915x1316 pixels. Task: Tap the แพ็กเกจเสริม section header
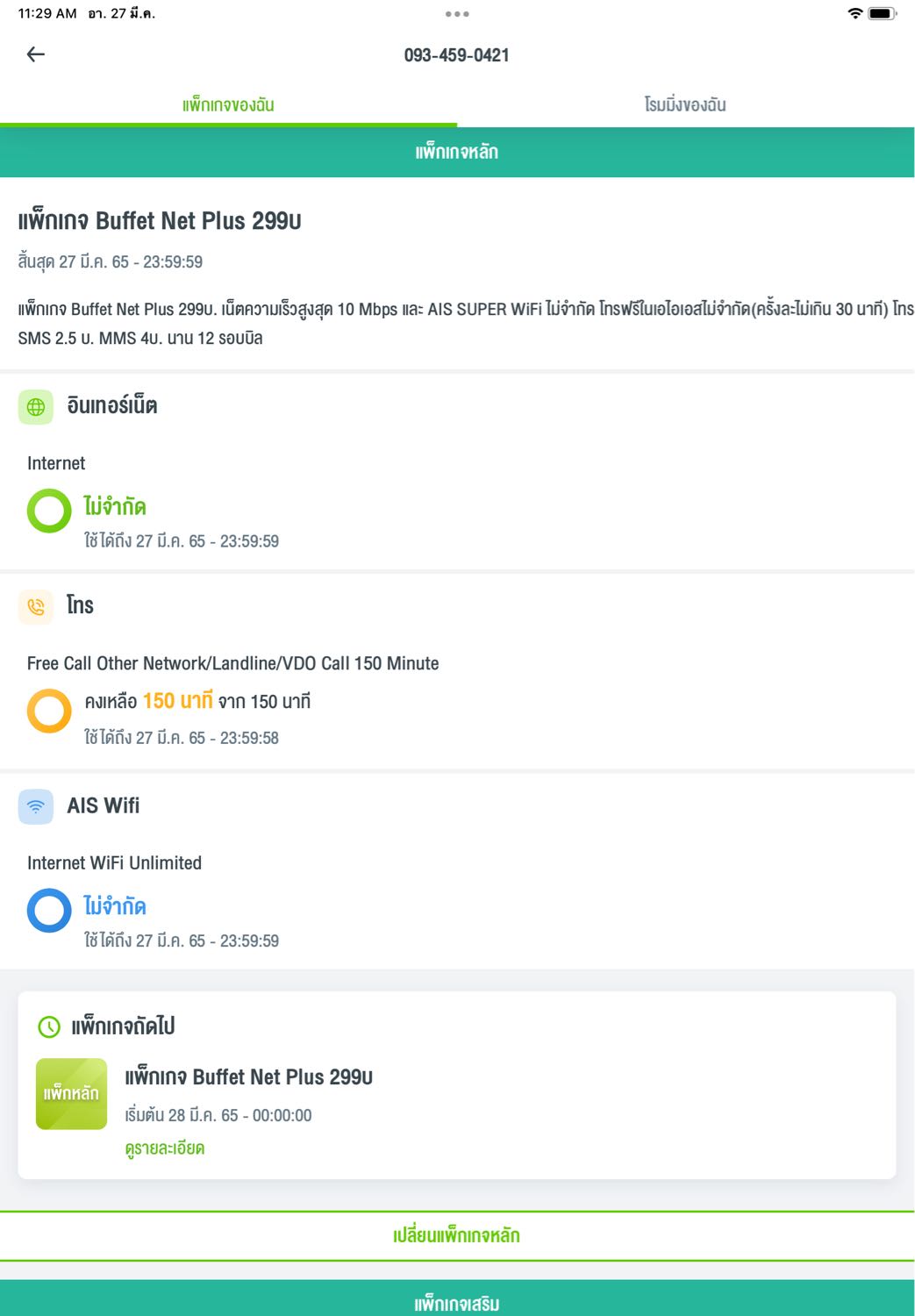[457, 1303]
